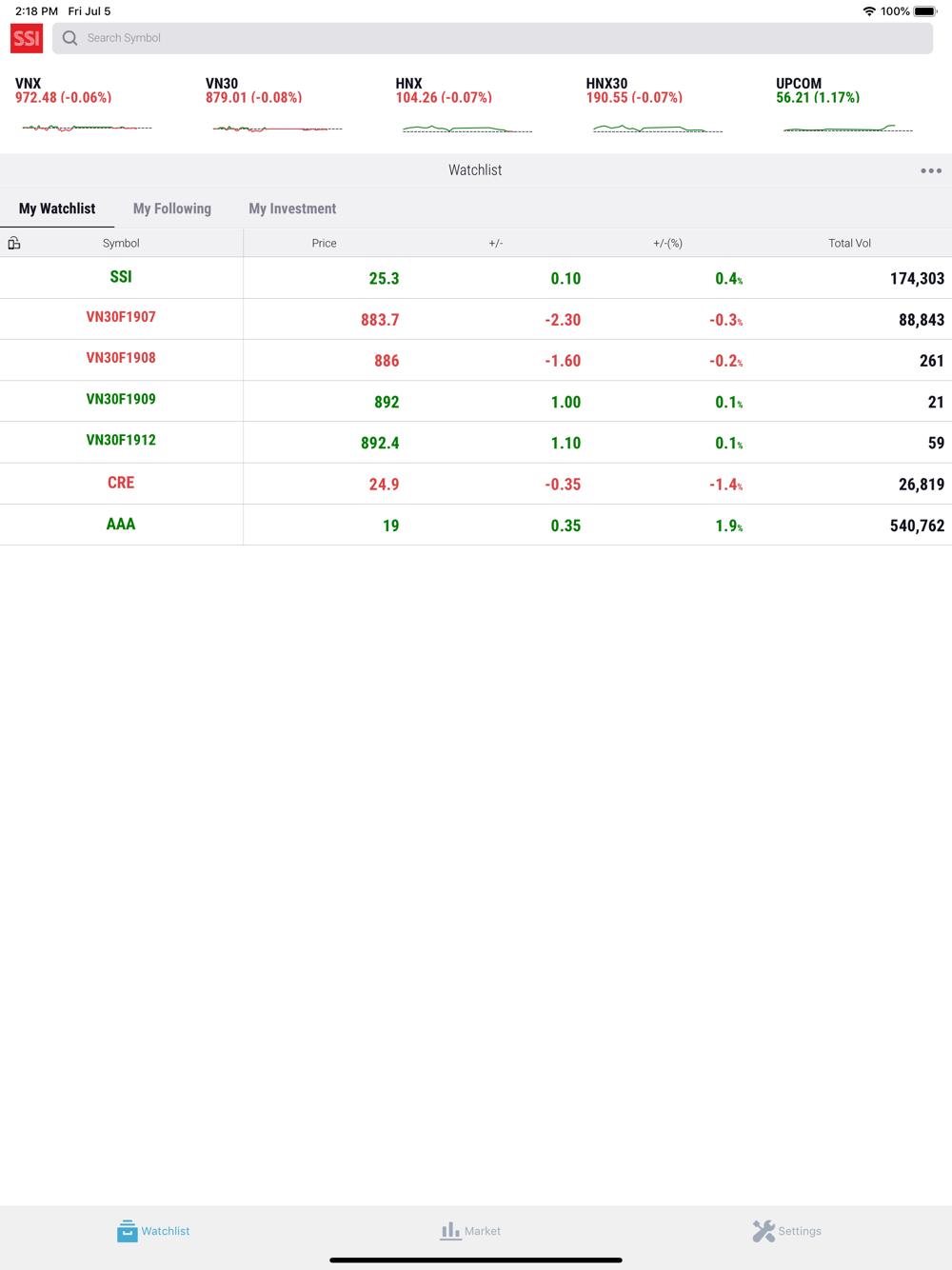Switch to My Following tab
The height and width of the screenshot is (1270, 952).
(172, 208)
